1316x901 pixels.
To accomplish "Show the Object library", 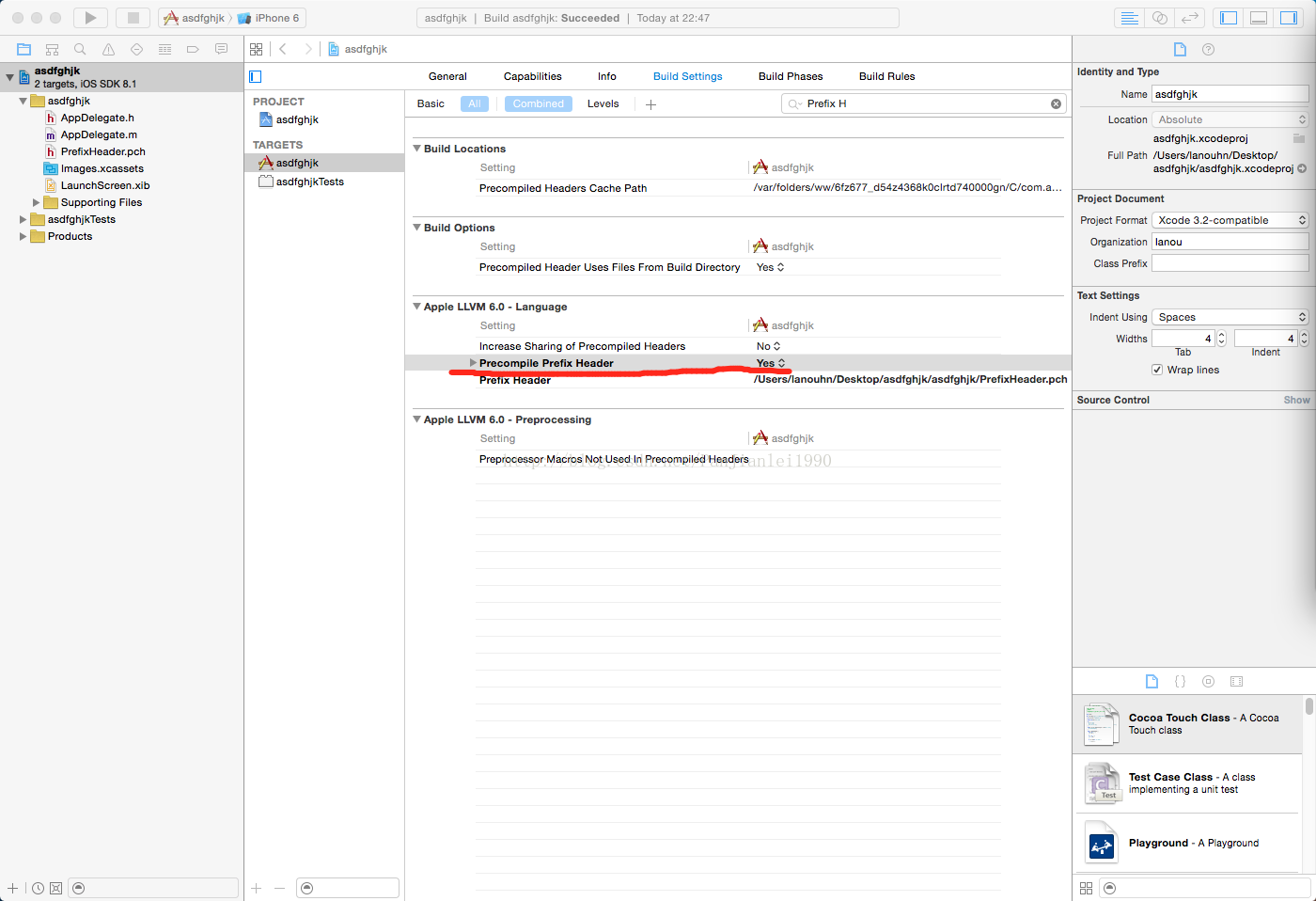I will pyautogui.click(x=1209, y=681).
